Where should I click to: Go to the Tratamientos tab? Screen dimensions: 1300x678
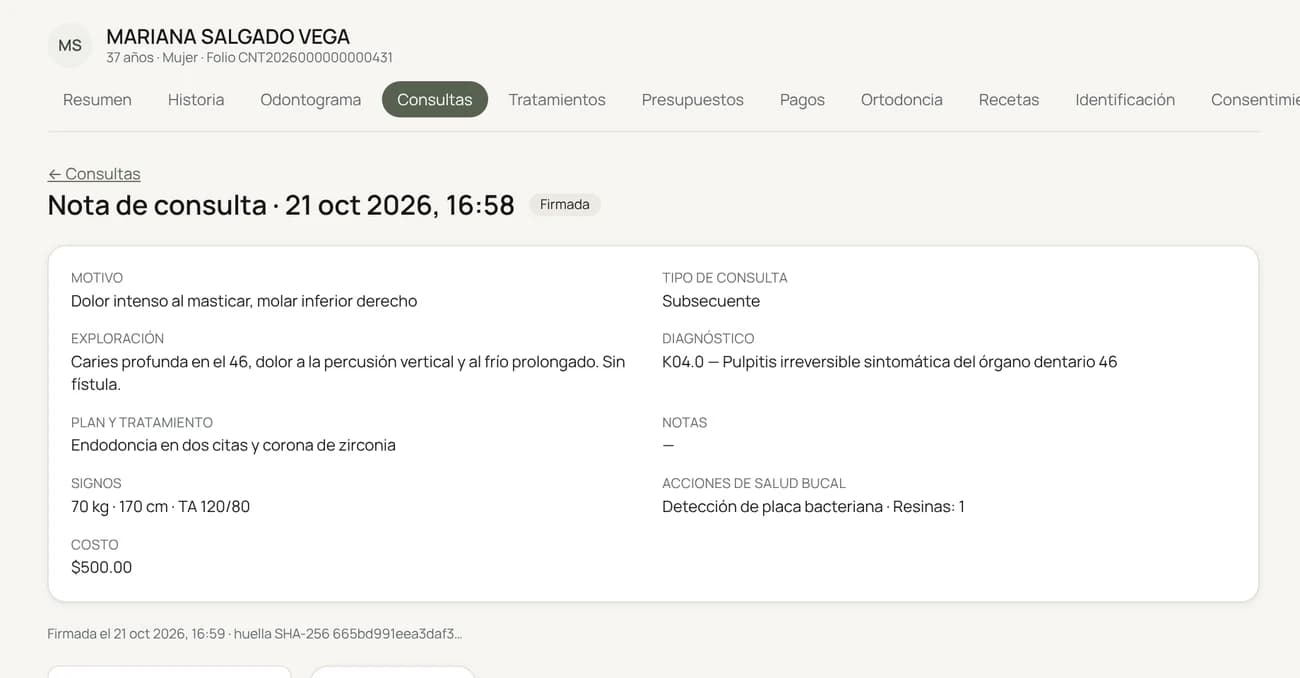[x=557, y=100]
